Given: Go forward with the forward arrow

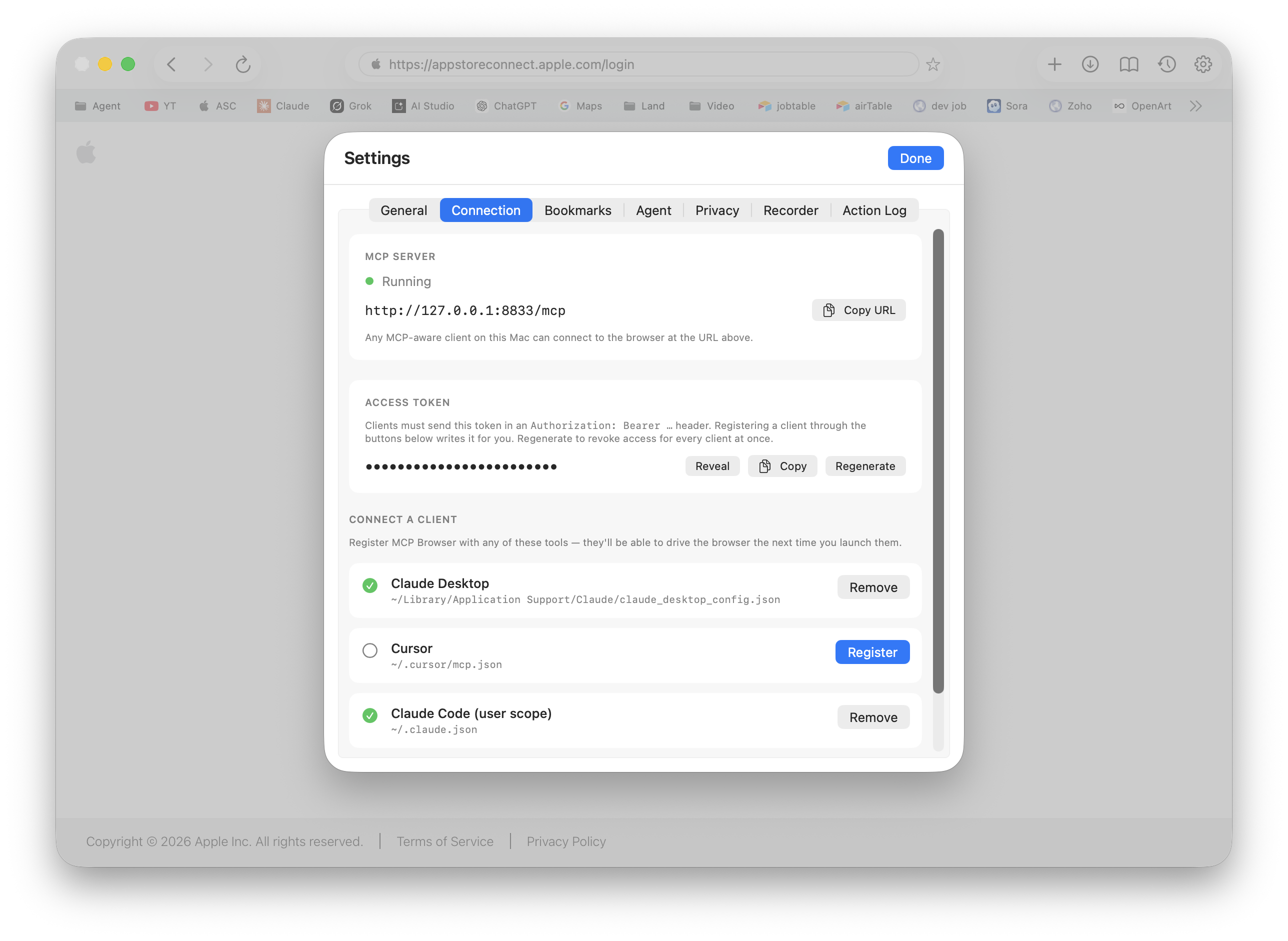Looking at the screenshot, I should [208, 64].
